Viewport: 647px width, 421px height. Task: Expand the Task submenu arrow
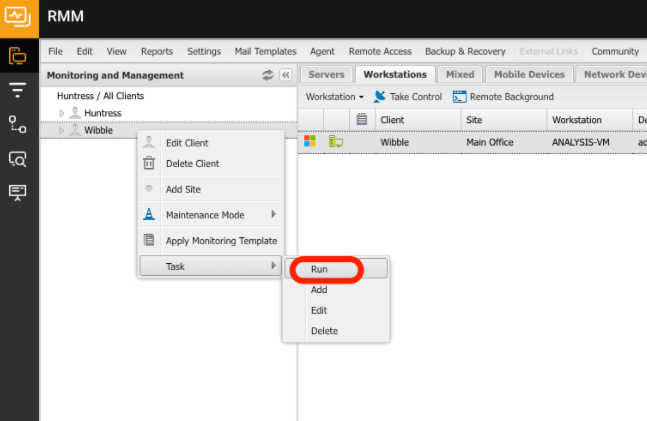[273, 265]
